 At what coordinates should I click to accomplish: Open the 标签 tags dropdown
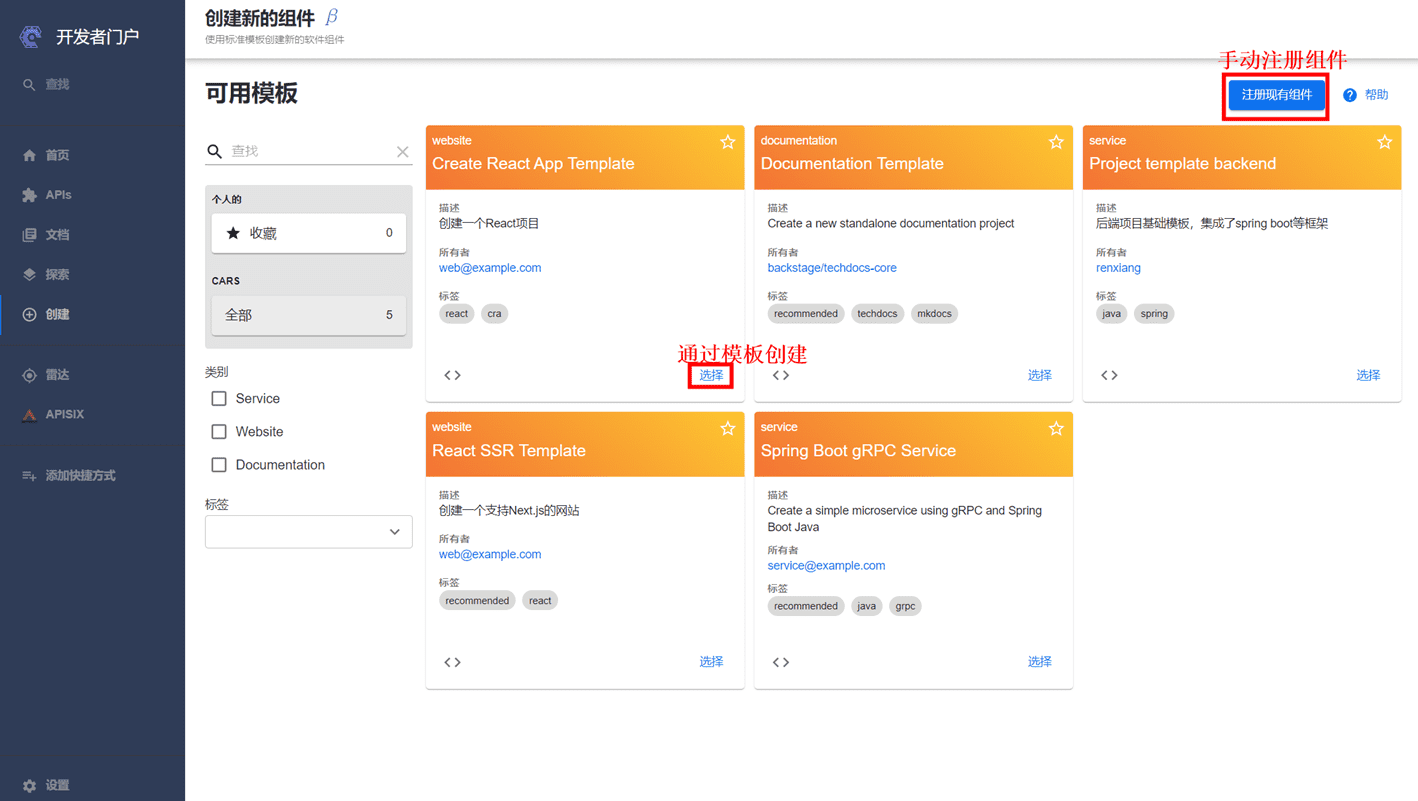(309, 532)
